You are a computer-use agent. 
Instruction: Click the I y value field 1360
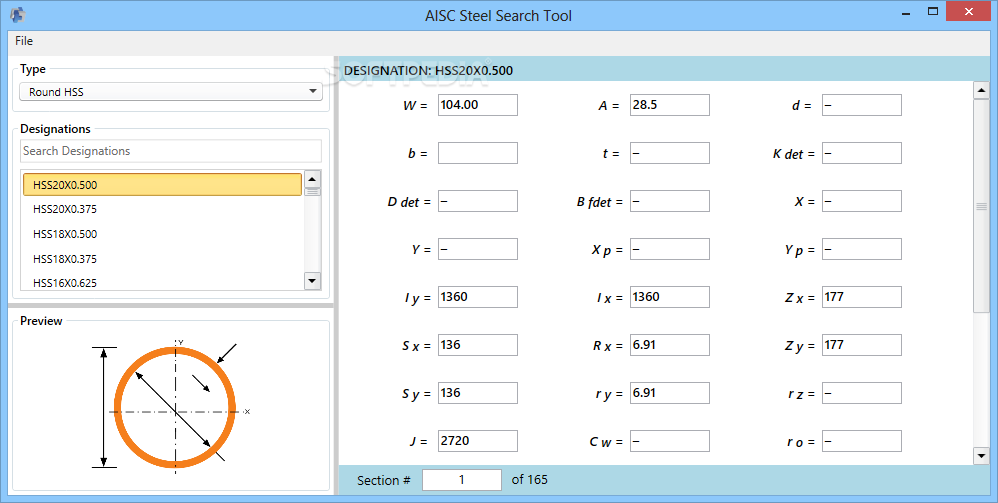click(477, 297)
